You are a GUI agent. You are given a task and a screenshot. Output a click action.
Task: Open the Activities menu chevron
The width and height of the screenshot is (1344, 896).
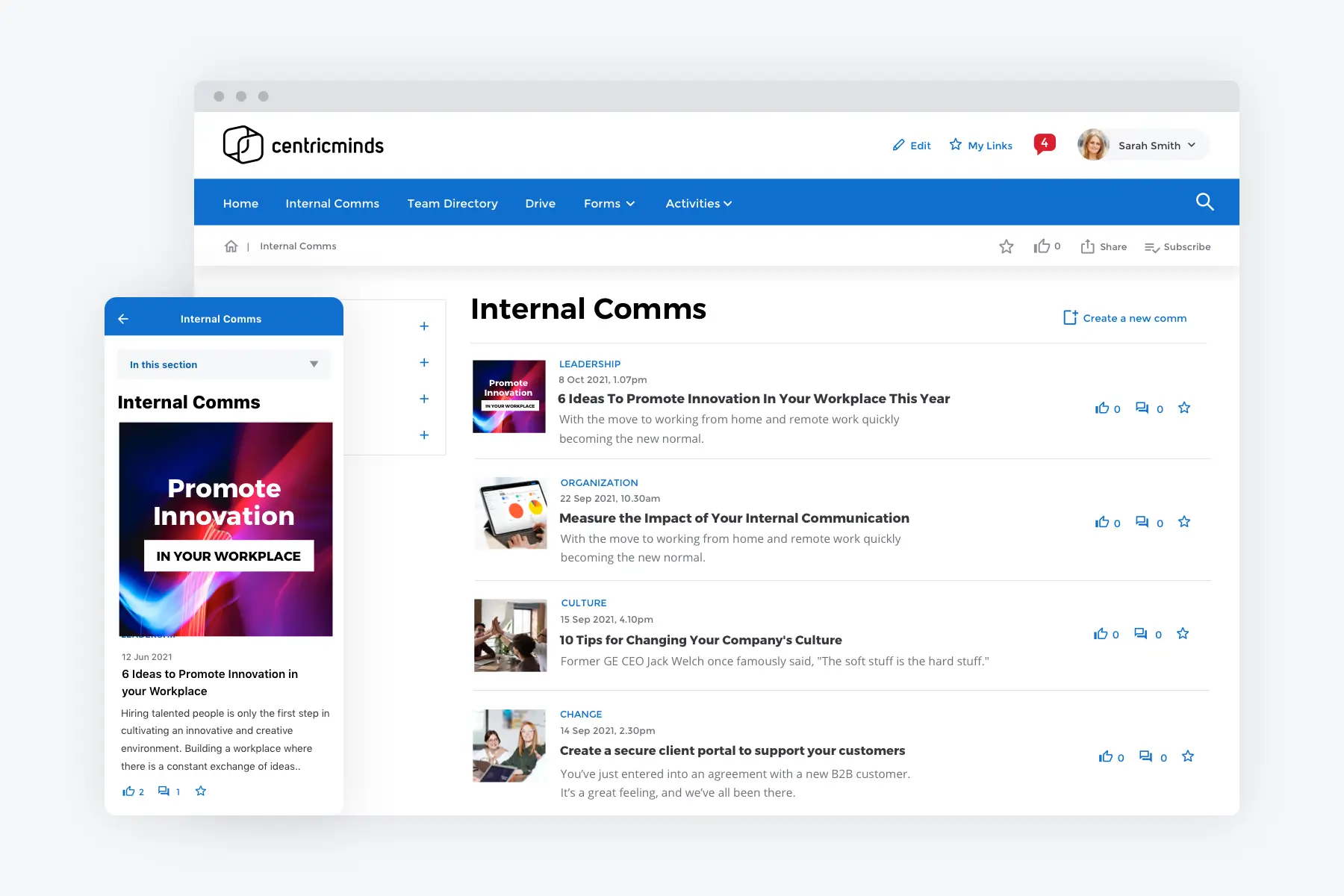(x=727, y=203)
